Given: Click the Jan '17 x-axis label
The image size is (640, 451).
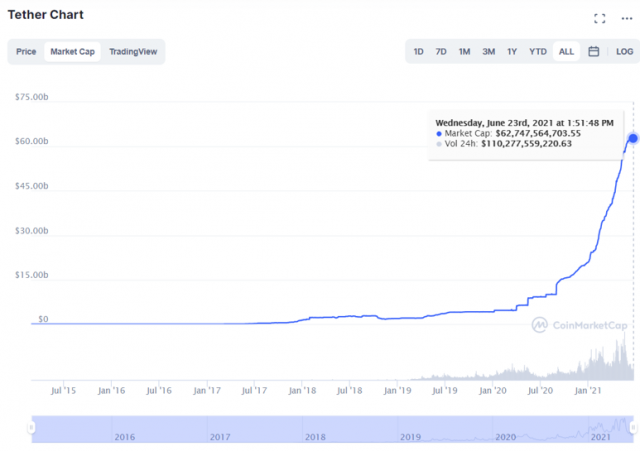Looking at the screenshot, I should 207,391.
